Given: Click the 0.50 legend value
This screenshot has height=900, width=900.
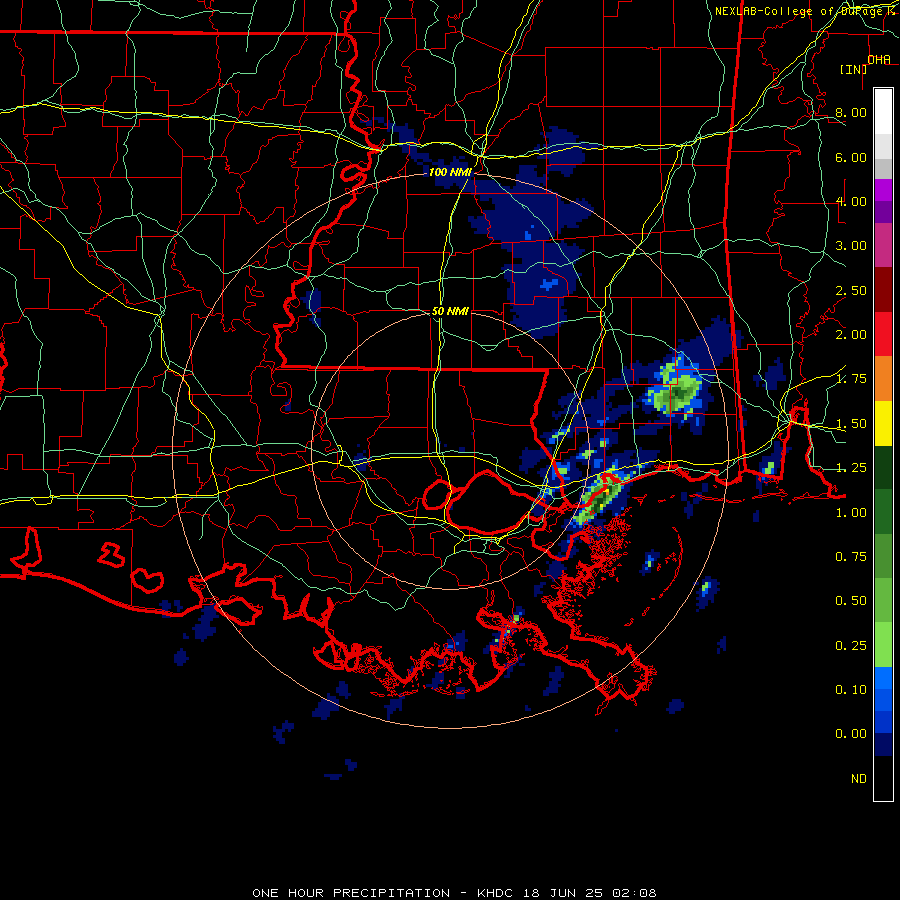Looking at the screenshot, I should [851, 601].
